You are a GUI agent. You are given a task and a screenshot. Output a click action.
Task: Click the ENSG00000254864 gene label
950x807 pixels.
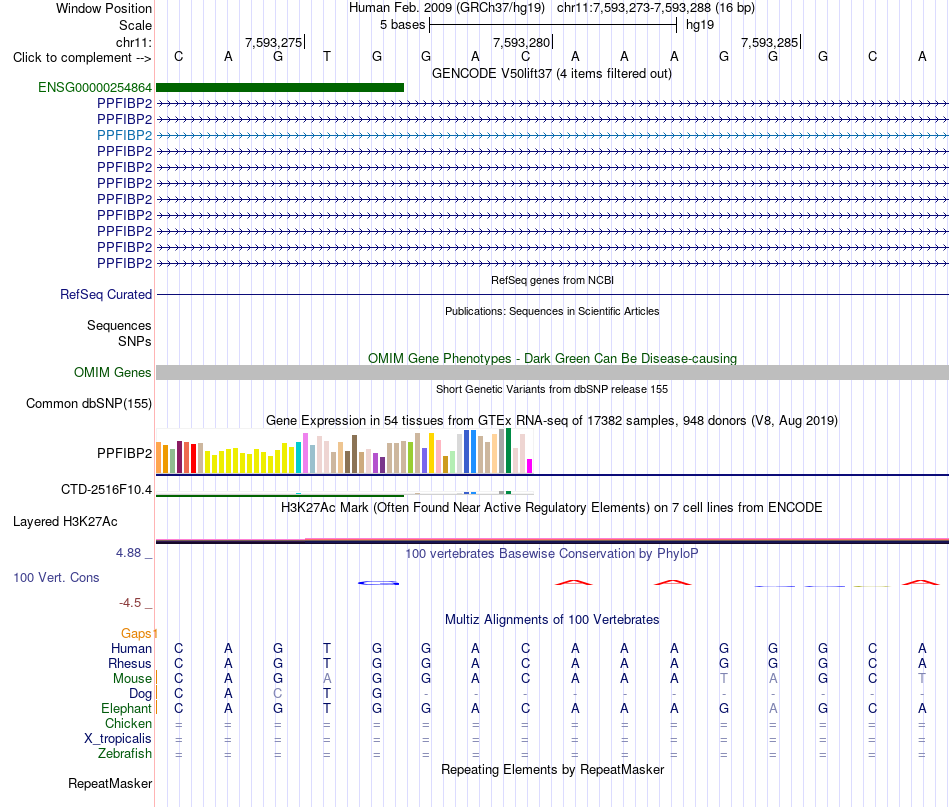coord(95,87)
